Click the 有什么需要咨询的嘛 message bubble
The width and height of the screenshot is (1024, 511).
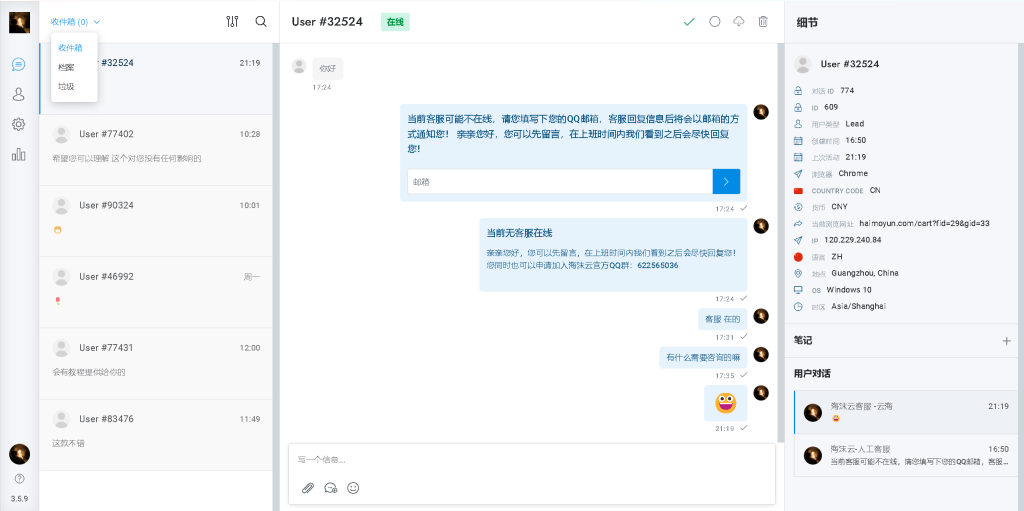(x=703, y=357)
